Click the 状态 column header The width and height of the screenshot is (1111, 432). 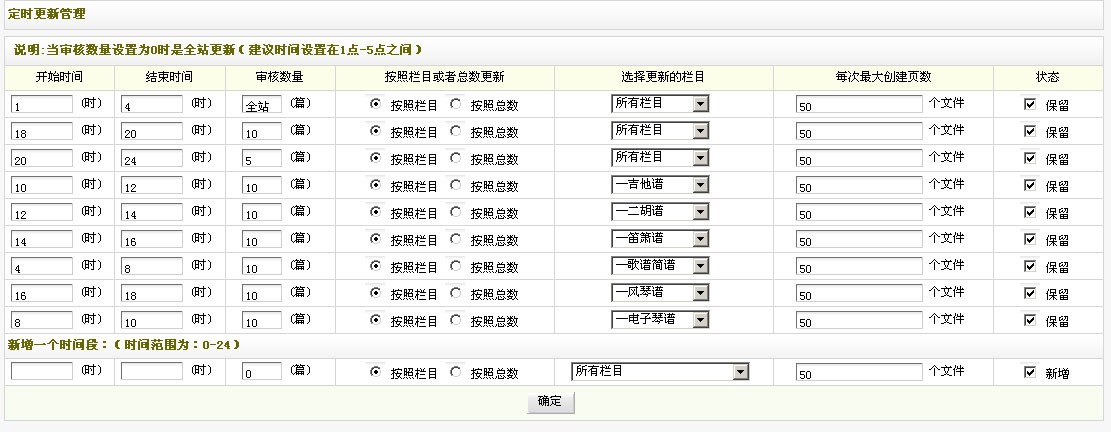pos(1048,76)
